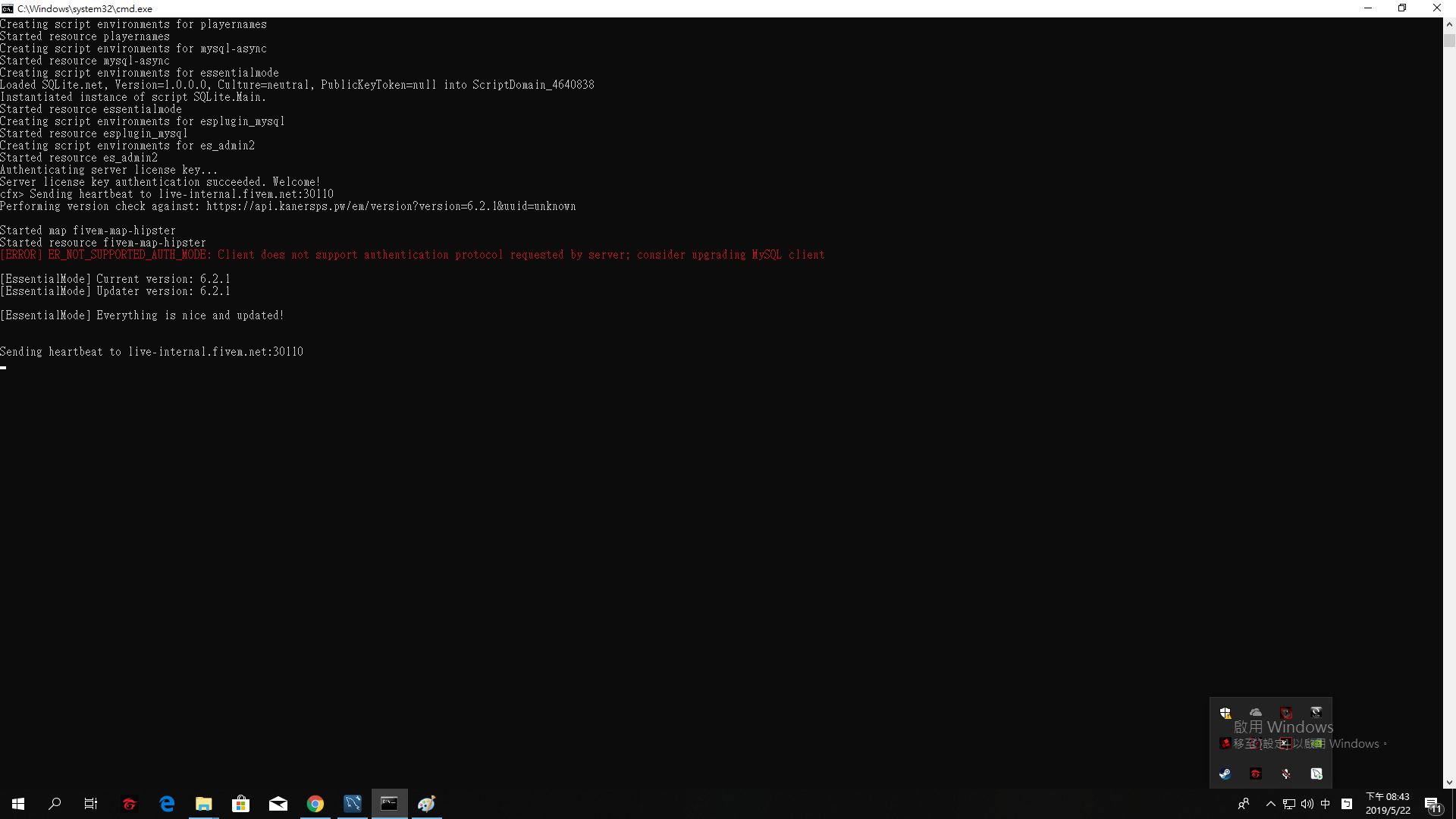Viewport: 1456px width, 819px height.
Task: Open the Paint app in the taskbar
Action: coord(427,804)
